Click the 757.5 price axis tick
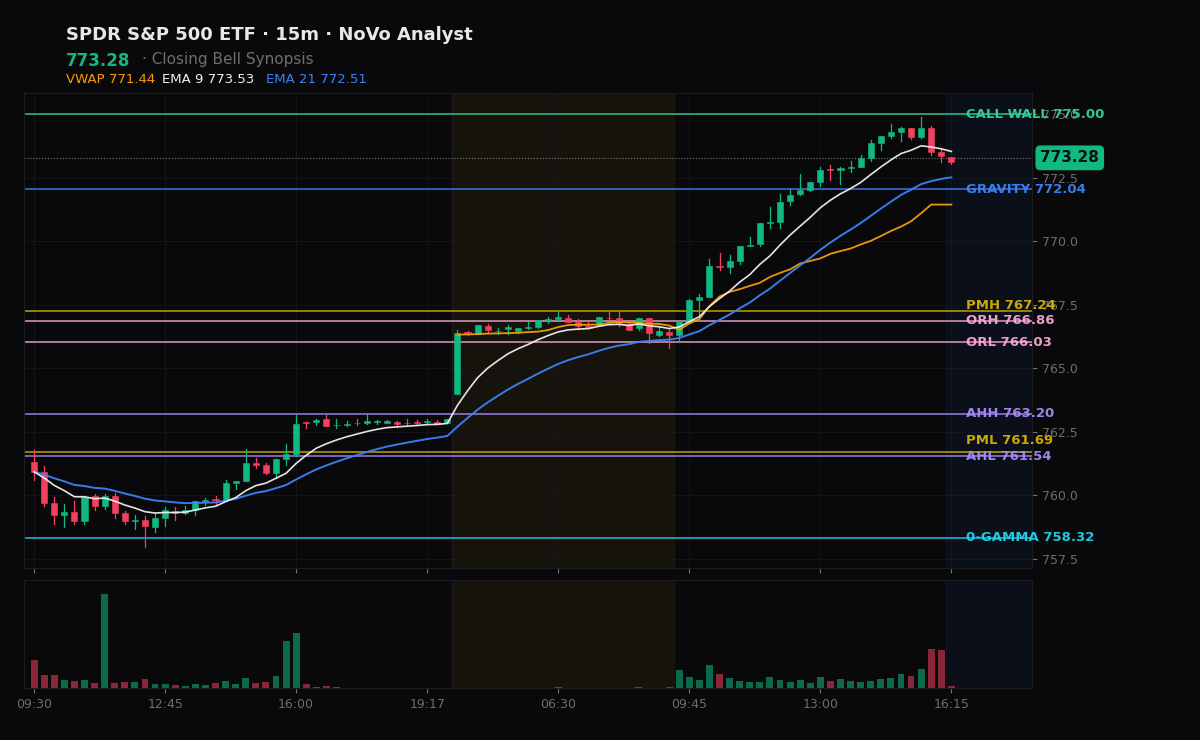 click(x=1060, y=560)
